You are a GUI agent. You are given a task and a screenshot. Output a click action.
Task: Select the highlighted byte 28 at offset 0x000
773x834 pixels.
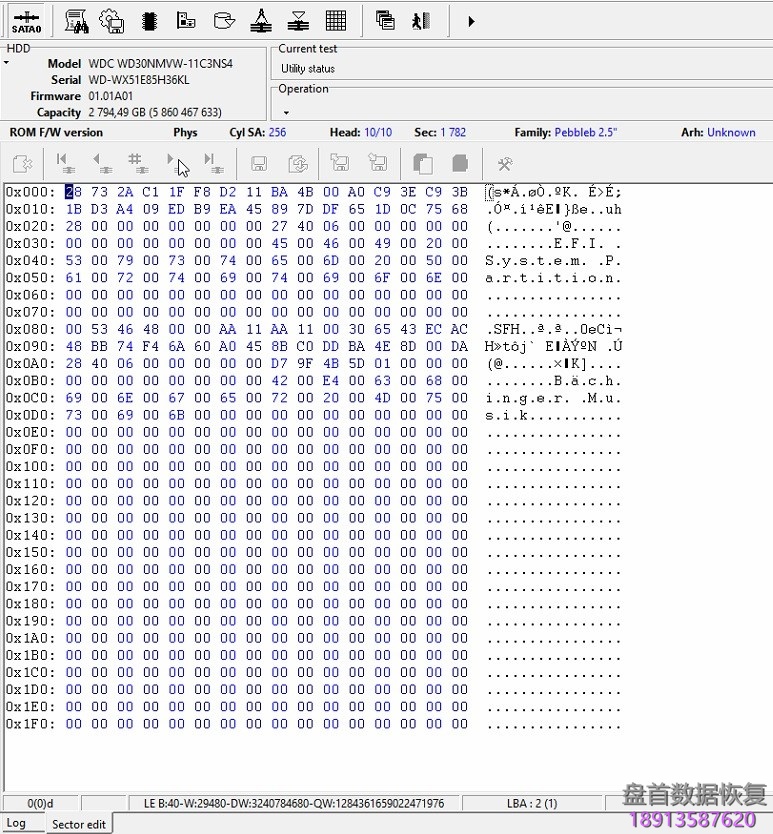pos(73,192)
